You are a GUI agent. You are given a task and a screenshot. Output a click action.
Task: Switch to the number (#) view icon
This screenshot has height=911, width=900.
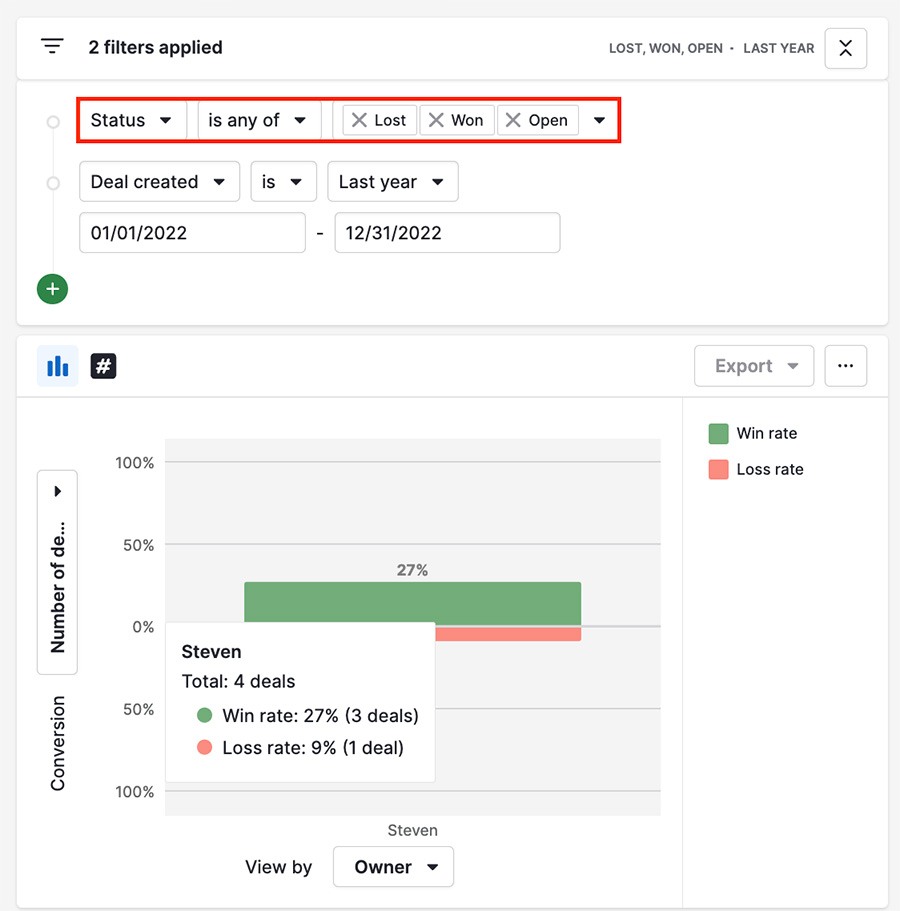point(103,366)
